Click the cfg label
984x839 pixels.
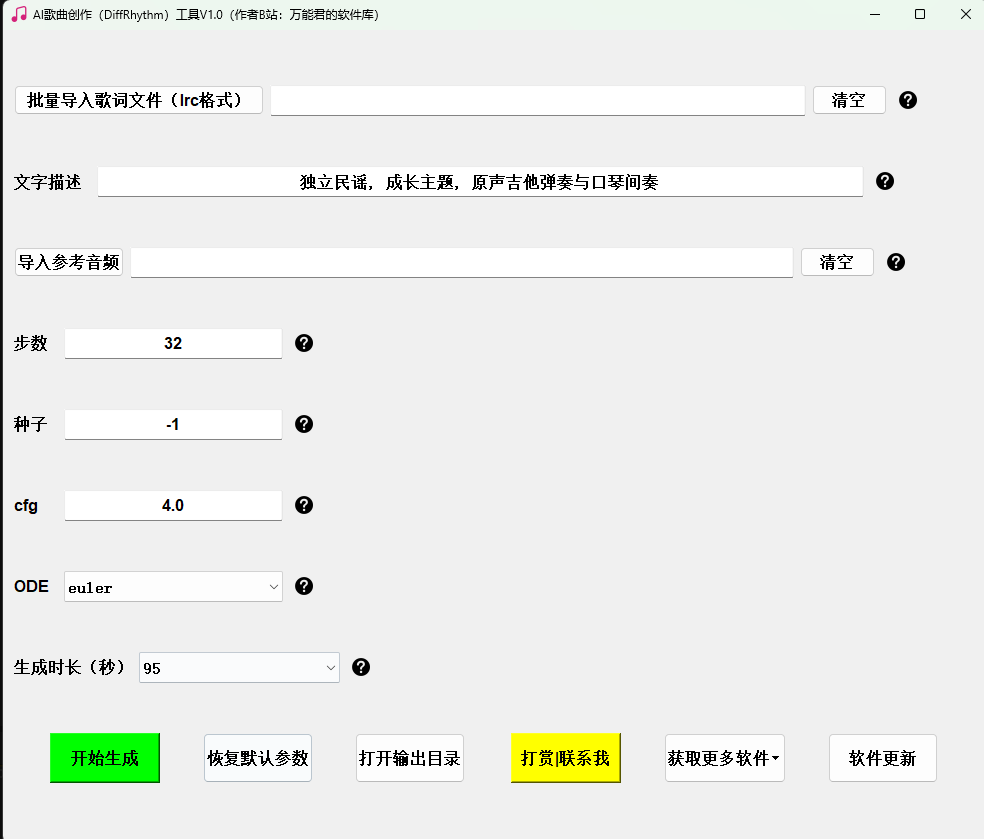[x=26, y=506]
